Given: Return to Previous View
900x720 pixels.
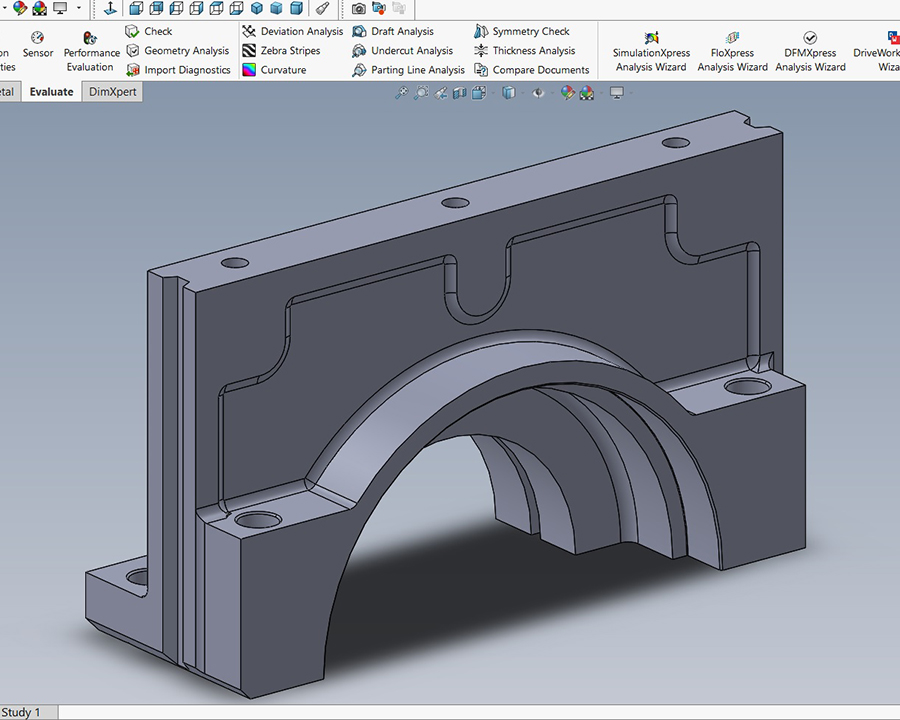Looking at the screenshot, I should 440,92.
